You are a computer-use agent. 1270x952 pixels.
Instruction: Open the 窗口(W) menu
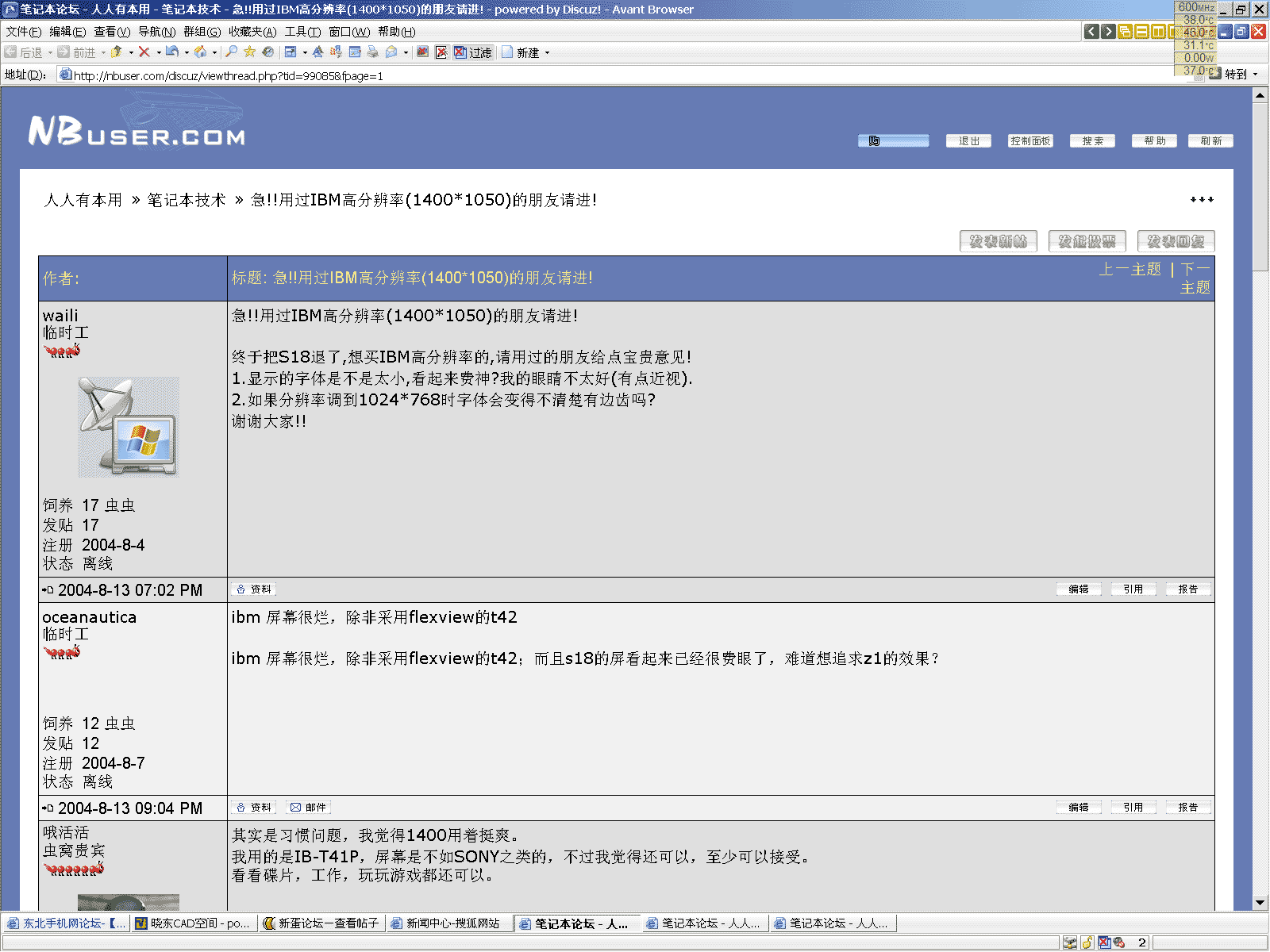pos(349,32)
